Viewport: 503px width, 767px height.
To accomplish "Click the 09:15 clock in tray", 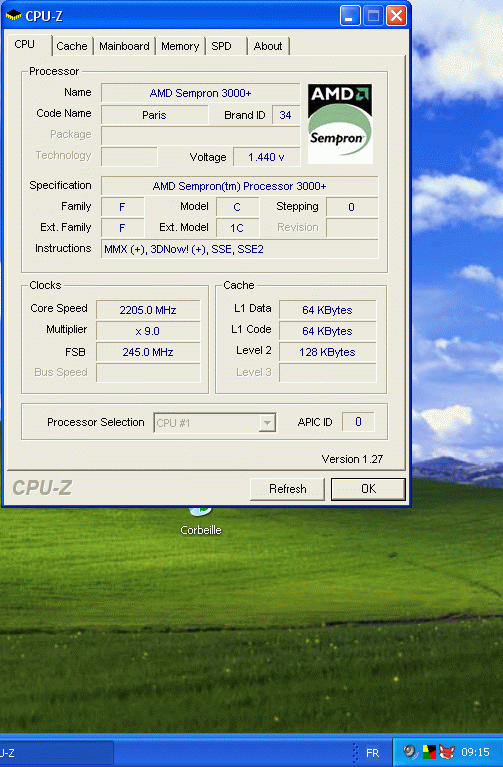I will tap(475, 752).
